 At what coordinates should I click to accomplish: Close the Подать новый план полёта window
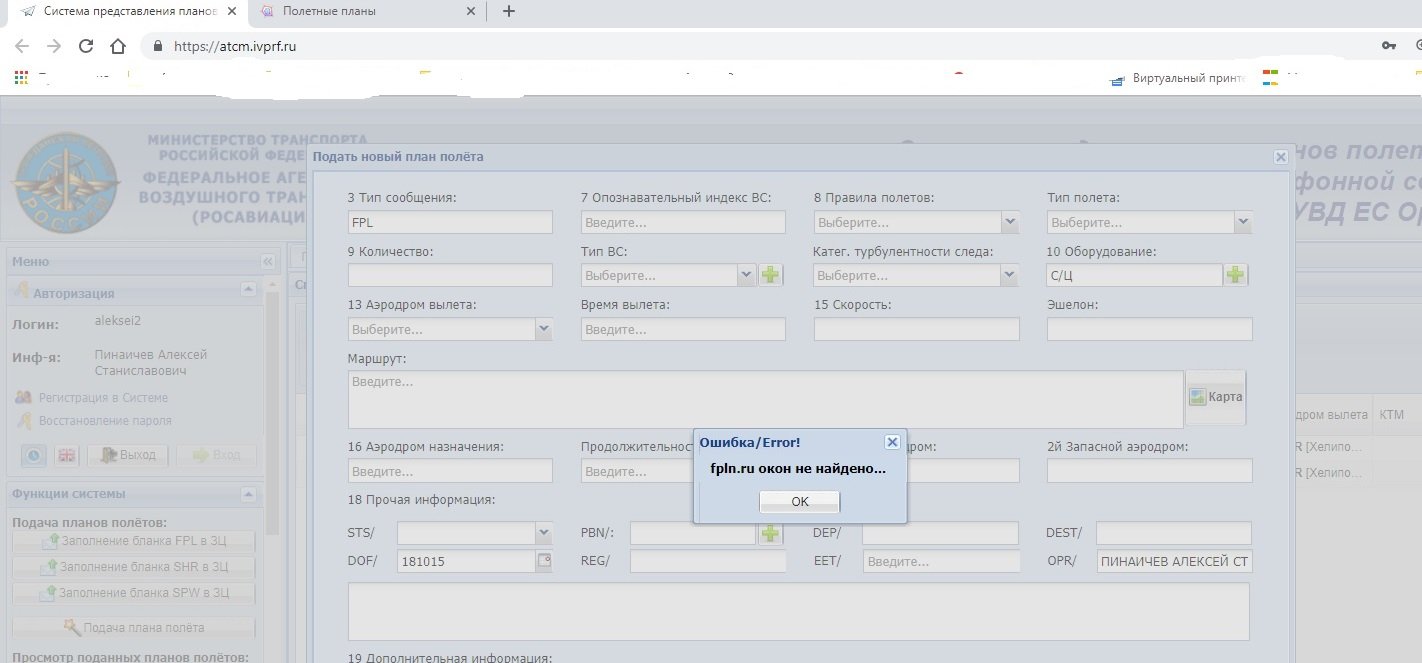1280,157
